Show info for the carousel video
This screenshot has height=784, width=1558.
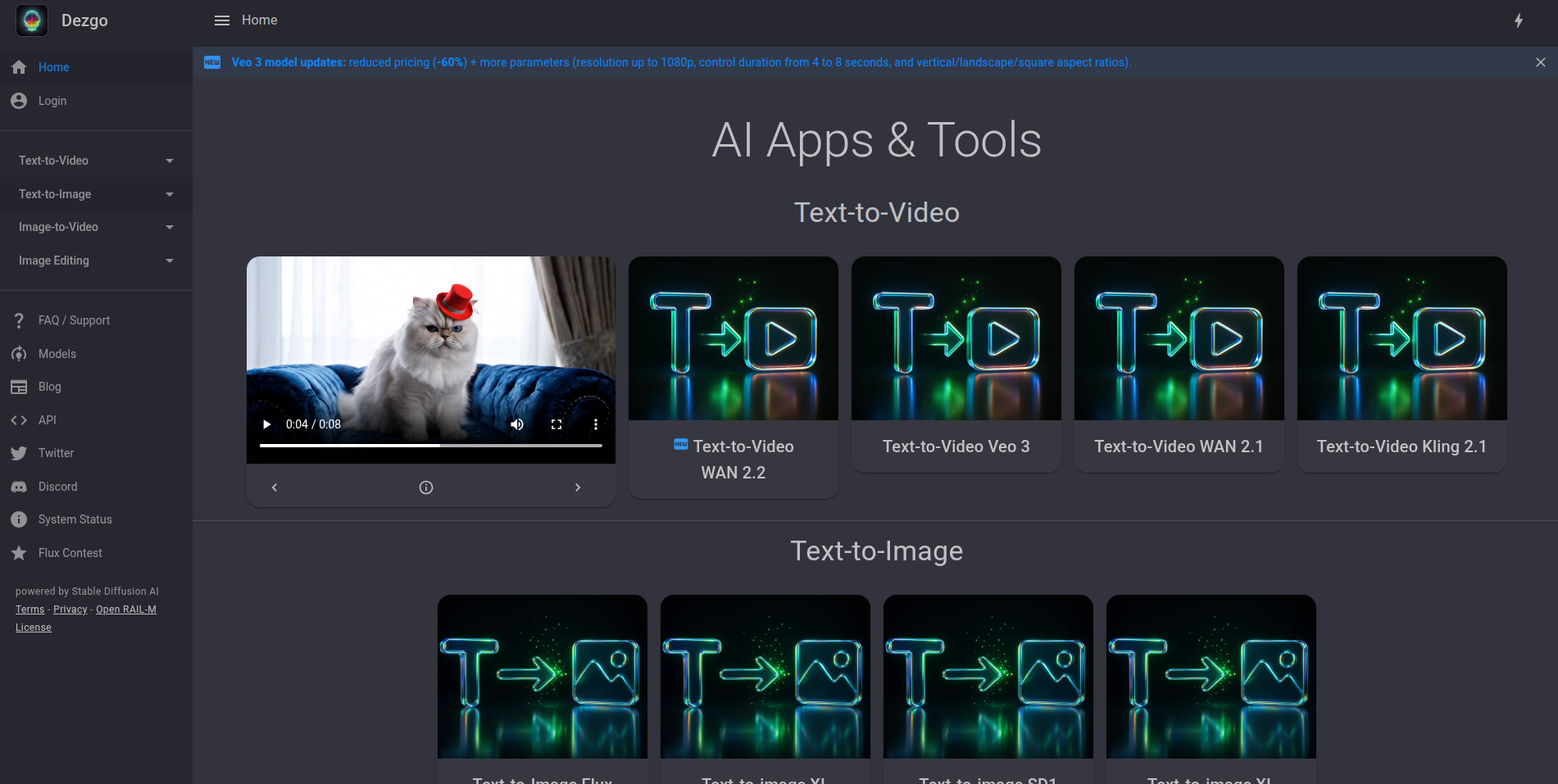426,487
